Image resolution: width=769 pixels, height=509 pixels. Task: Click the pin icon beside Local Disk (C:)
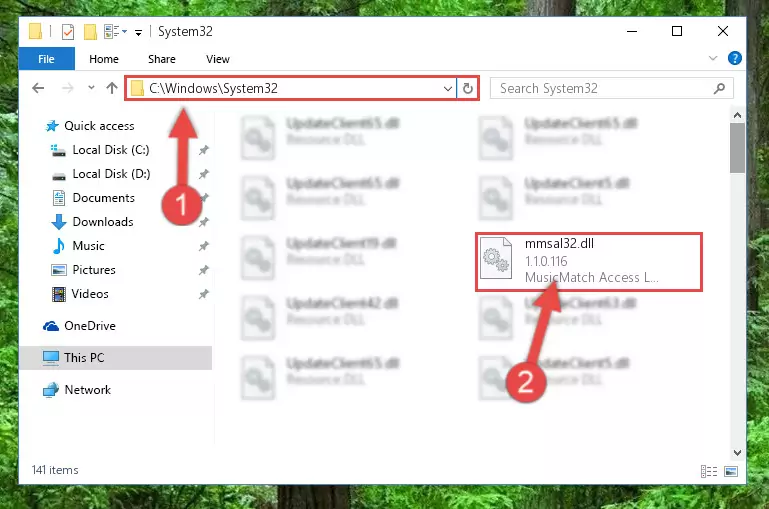pyautogui.click(x=204, y=150)
